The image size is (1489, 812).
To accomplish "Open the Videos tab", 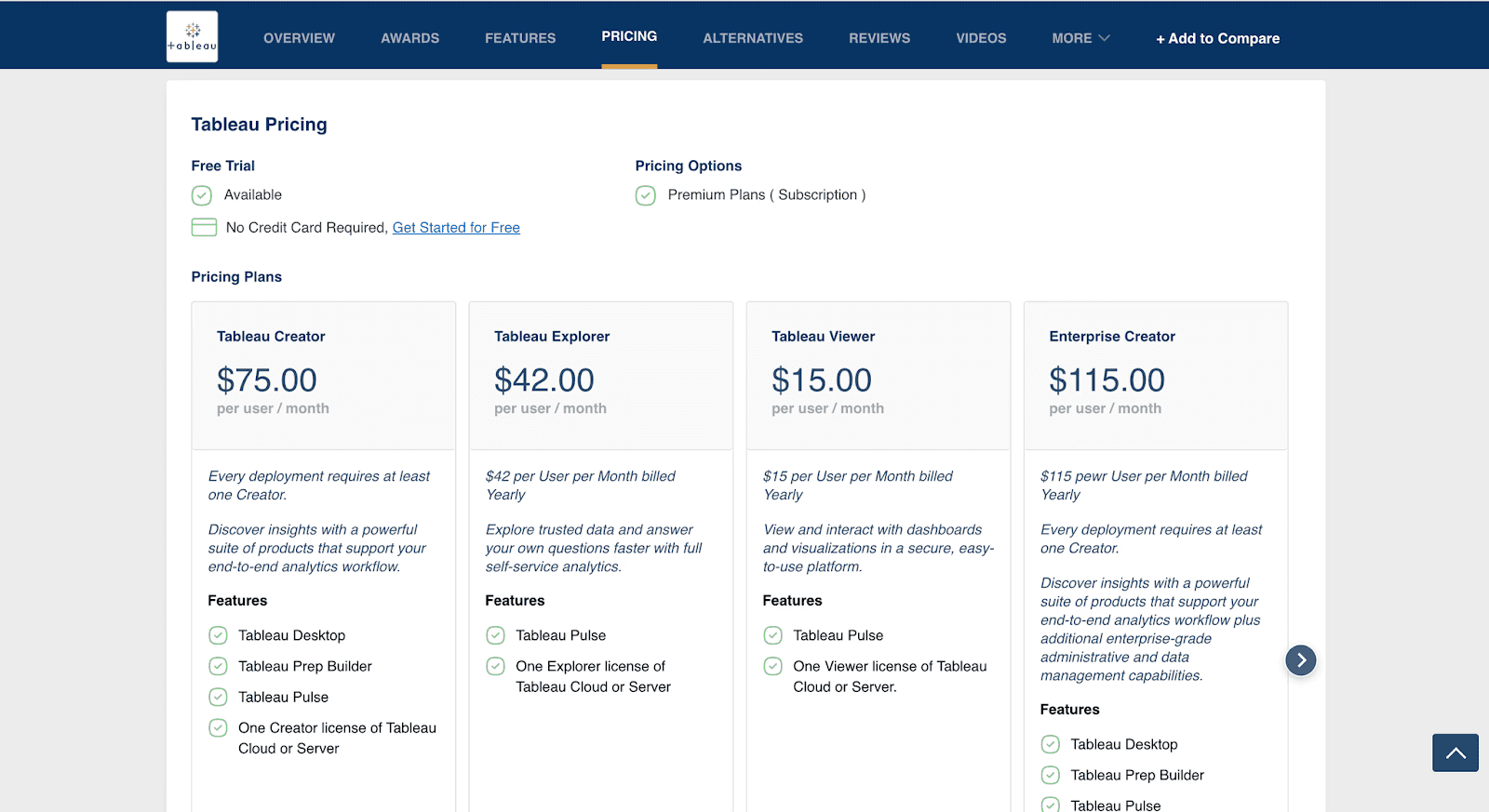I will click(981, 38).
